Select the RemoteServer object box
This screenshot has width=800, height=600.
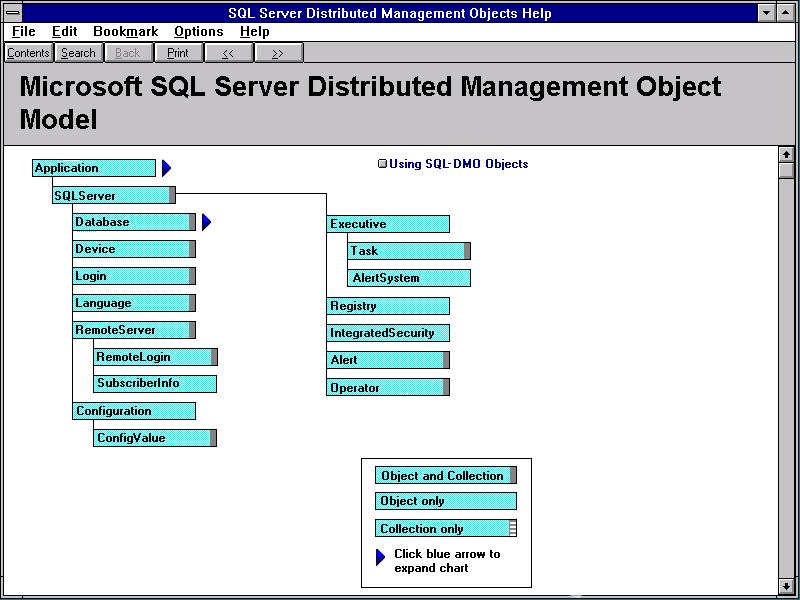tap(134, 330)
